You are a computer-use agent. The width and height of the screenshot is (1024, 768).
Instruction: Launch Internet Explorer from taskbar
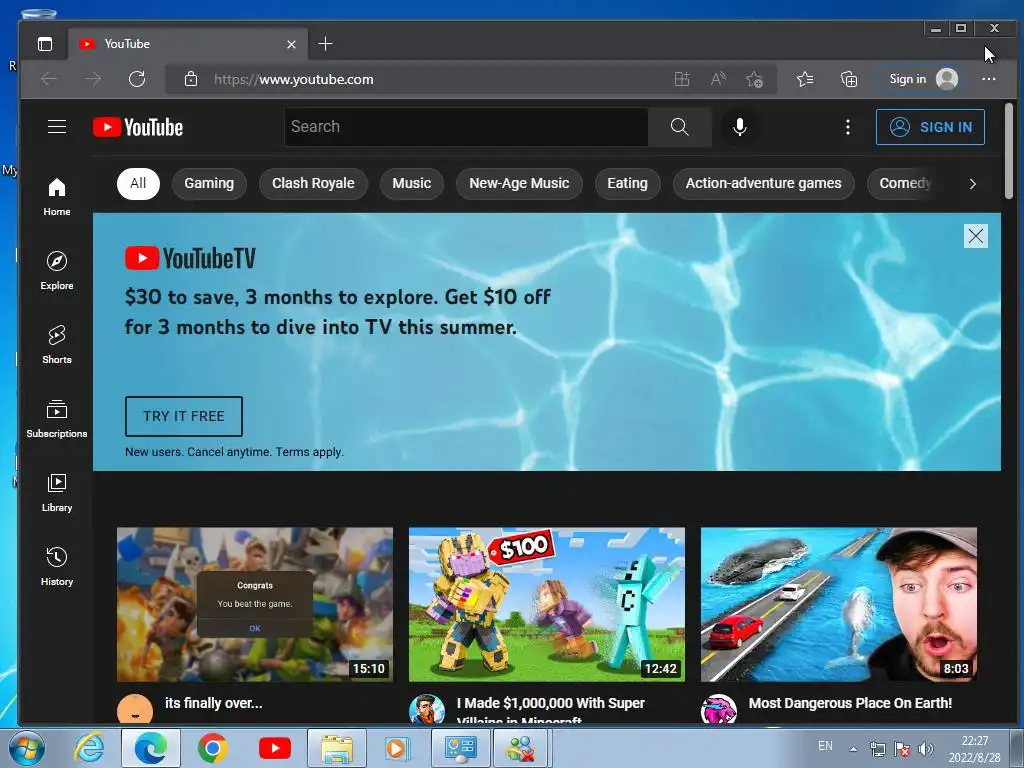click(89, 748)
